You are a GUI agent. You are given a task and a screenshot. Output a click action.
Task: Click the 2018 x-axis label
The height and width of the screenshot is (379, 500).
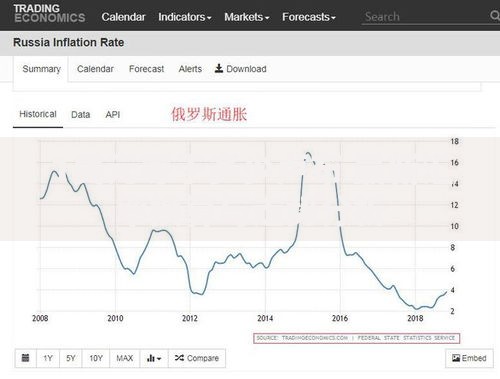(x=415, y=318)
